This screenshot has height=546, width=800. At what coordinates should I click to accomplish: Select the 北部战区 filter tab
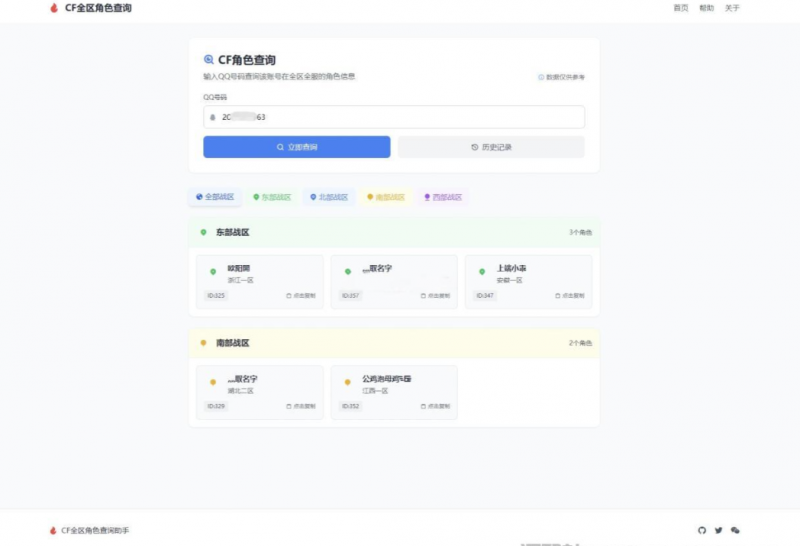click(x=329, y=197)
